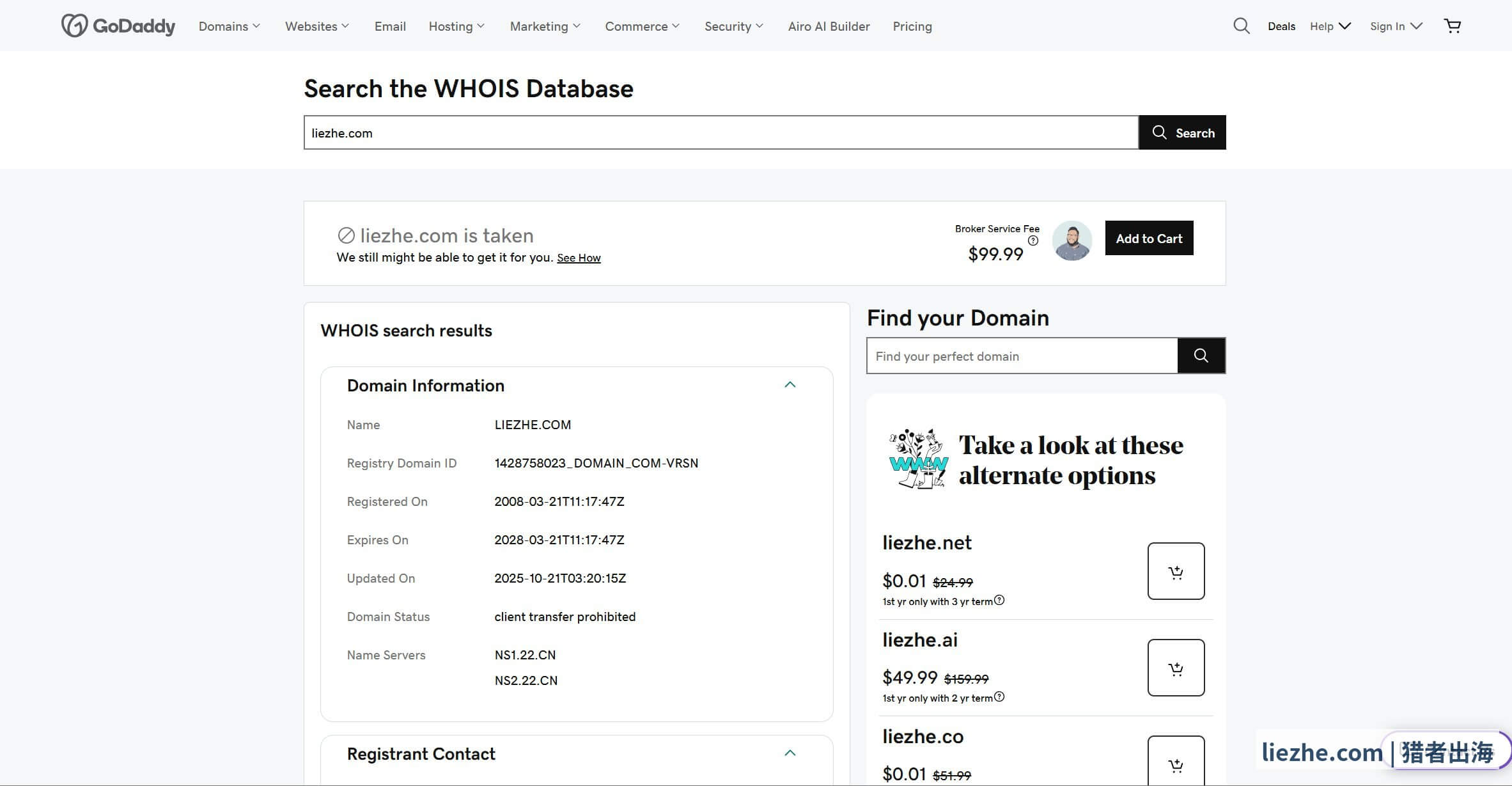Add liezhe.co to cart

pos(1176,761)
